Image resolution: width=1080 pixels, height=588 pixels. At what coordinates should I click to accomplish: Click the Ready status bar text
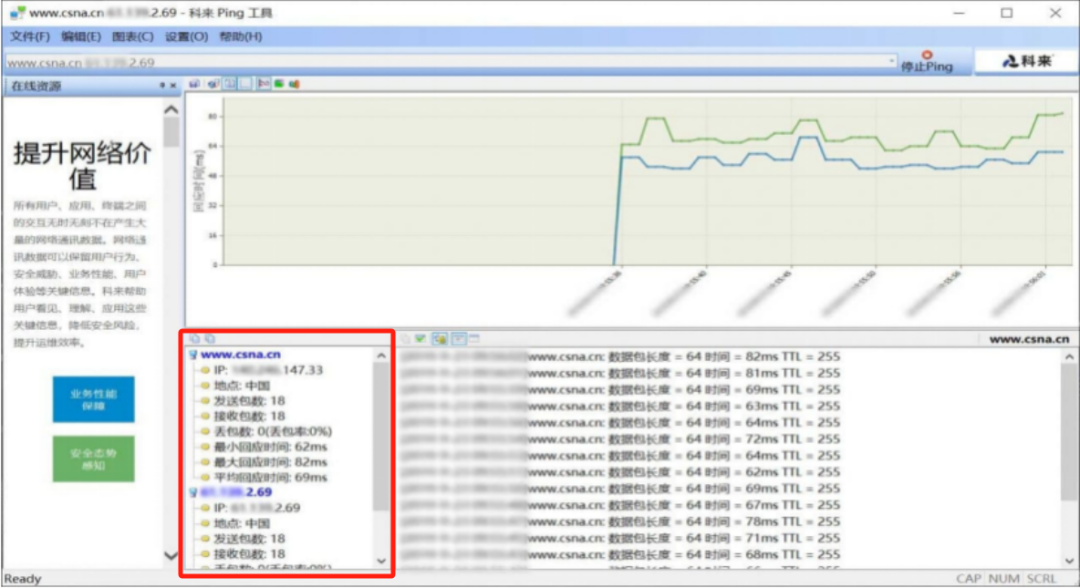point(23,579)
